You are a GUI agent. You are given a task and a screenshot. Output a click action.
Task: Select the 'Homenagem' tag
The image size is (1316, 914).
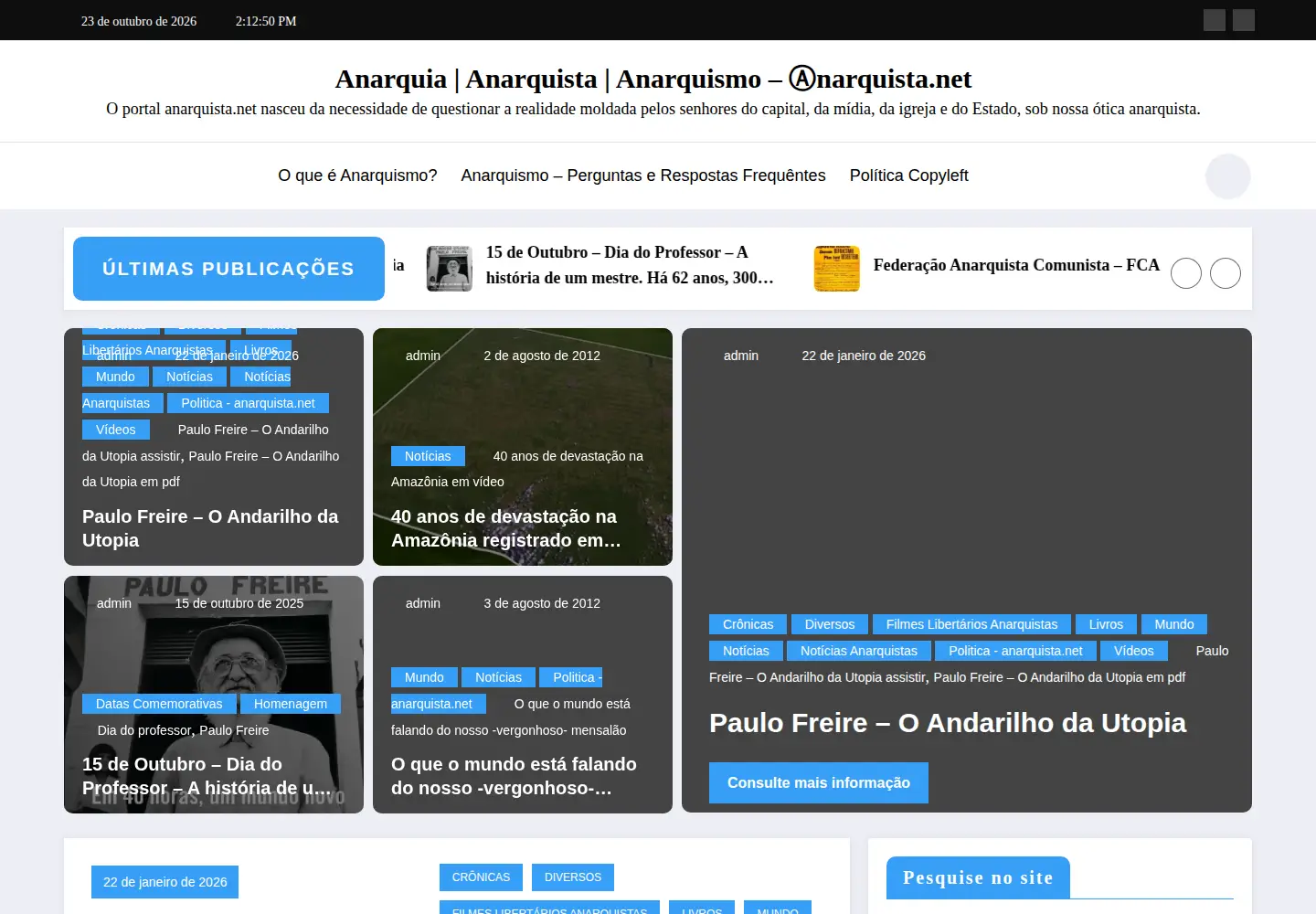tap(291, 704)
